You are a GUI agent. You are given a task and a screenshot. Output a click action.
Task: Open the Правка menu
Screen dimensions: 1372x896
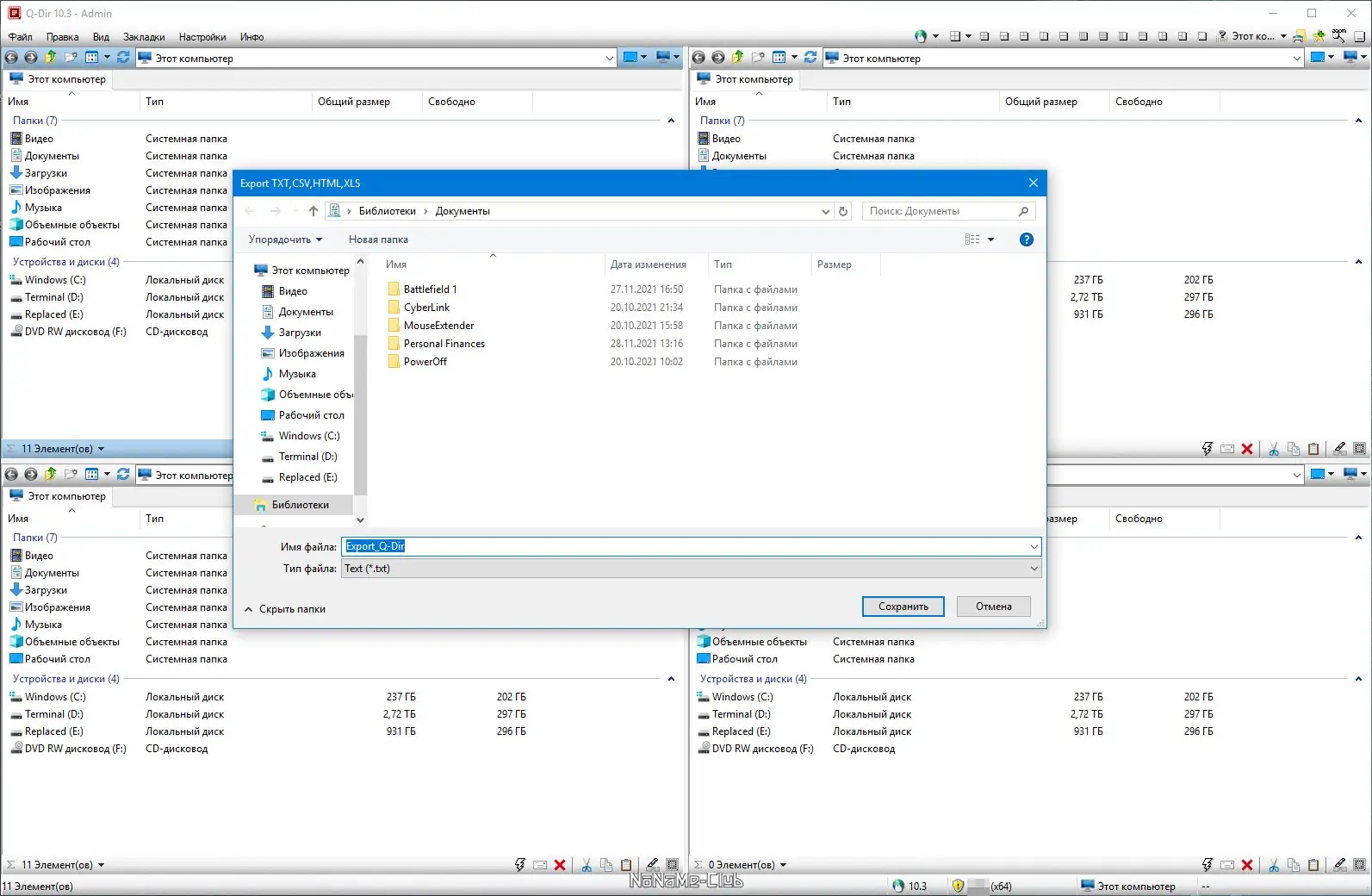coord(62,37)
